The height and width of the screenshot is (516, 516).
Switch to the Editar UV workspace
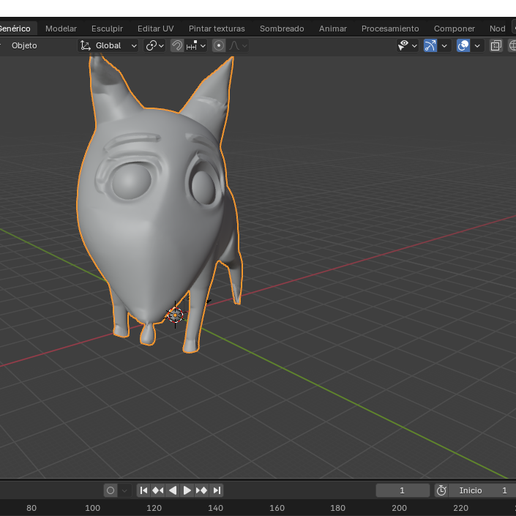coord(156,29)
